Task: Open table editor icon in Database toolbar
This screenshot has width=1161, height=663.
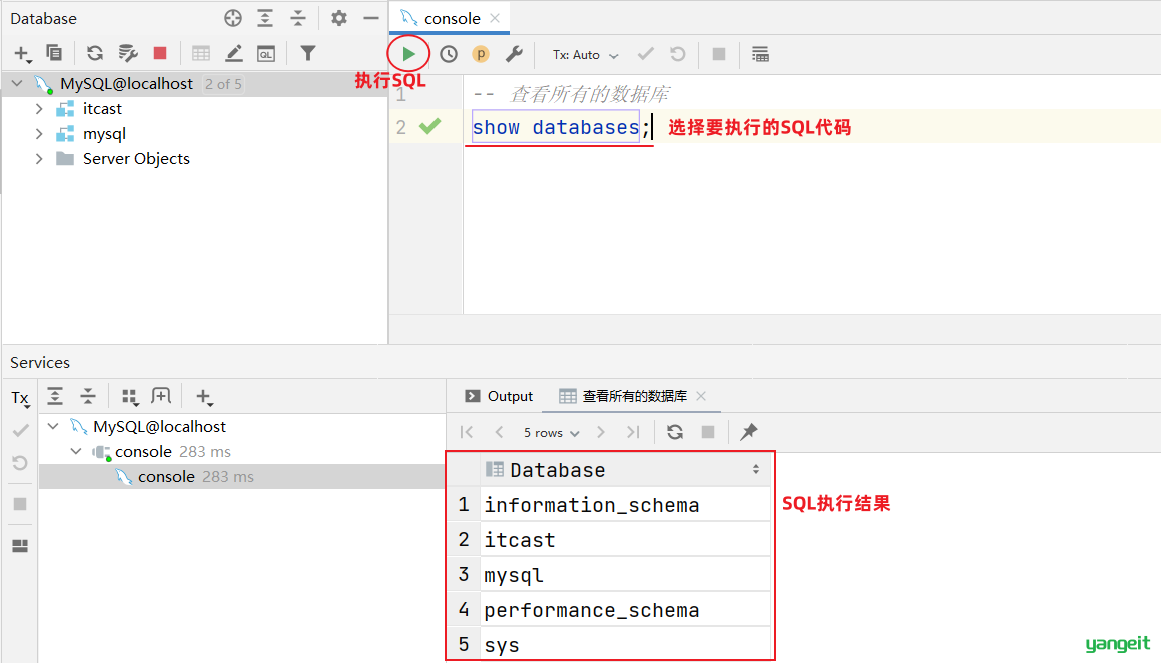Action: point(201,53)
